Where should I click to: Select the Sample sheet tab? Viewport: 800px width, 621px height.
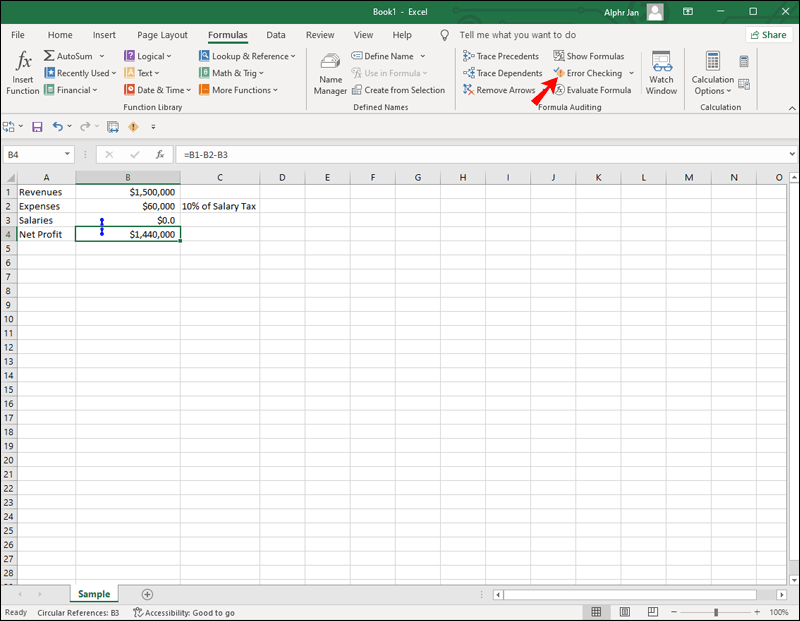[94, 594]
